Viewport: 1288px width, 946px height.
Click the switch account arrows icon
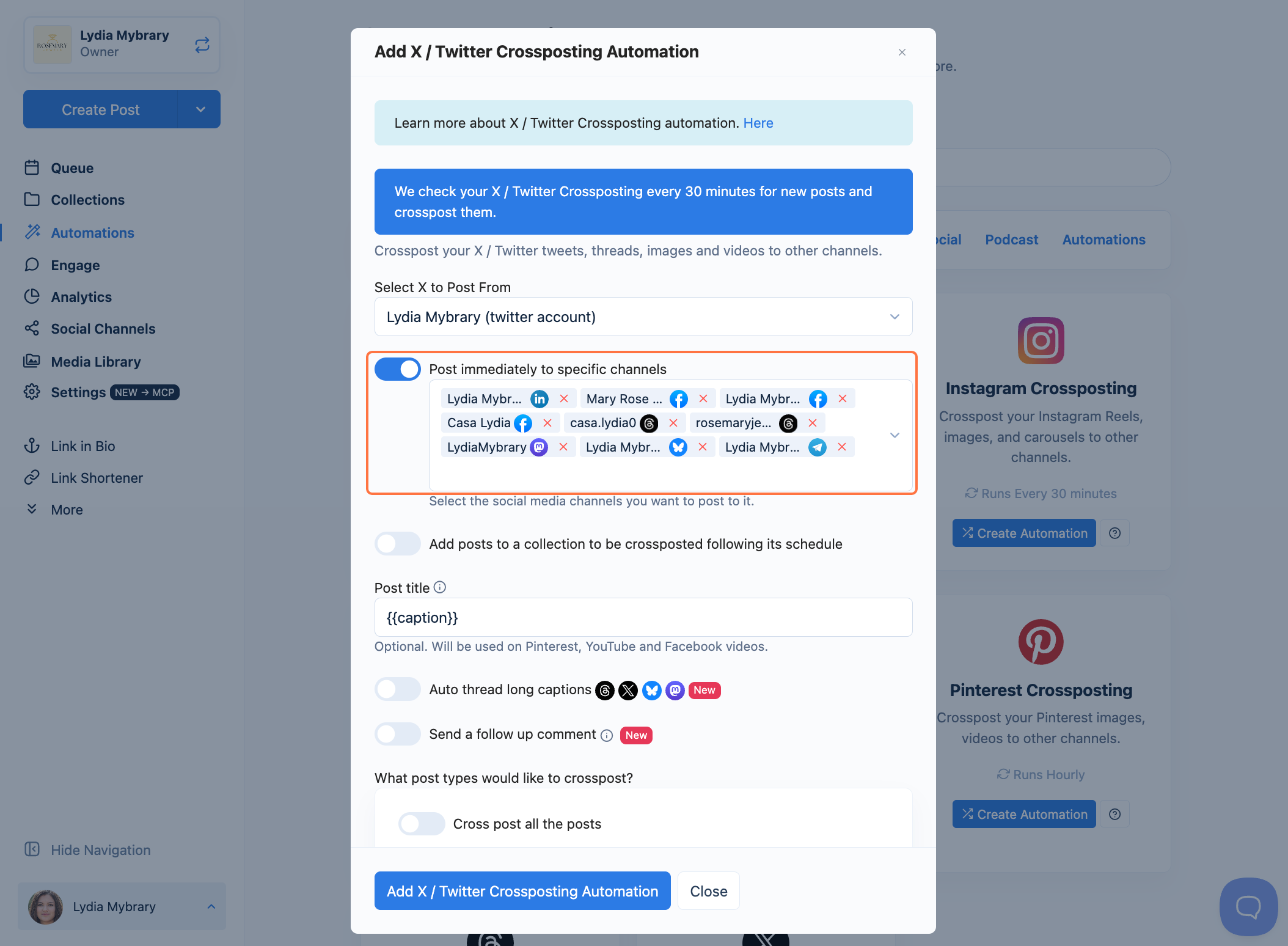click(x=202, y=45)
